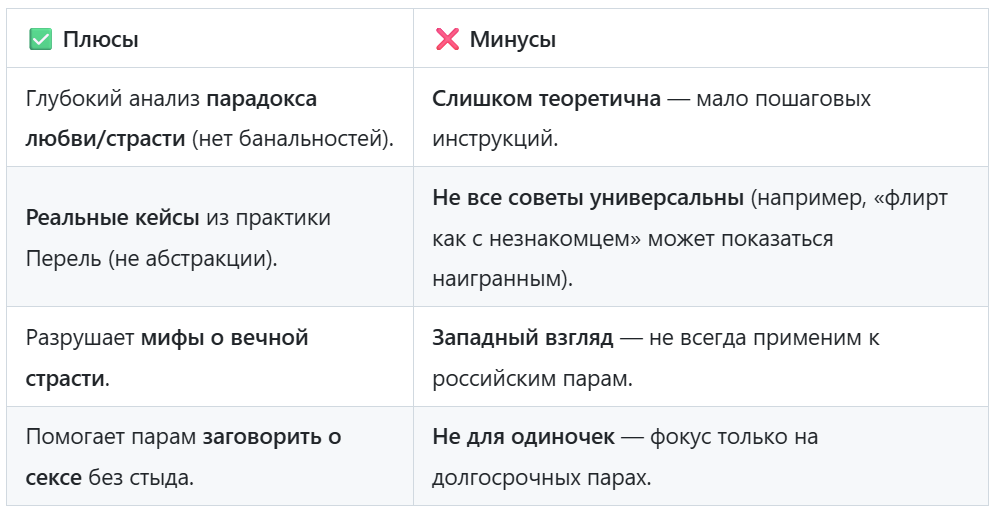Click the text Перель (не абстракции)
Screen dimensions: 997x507
tap(151, 258)
